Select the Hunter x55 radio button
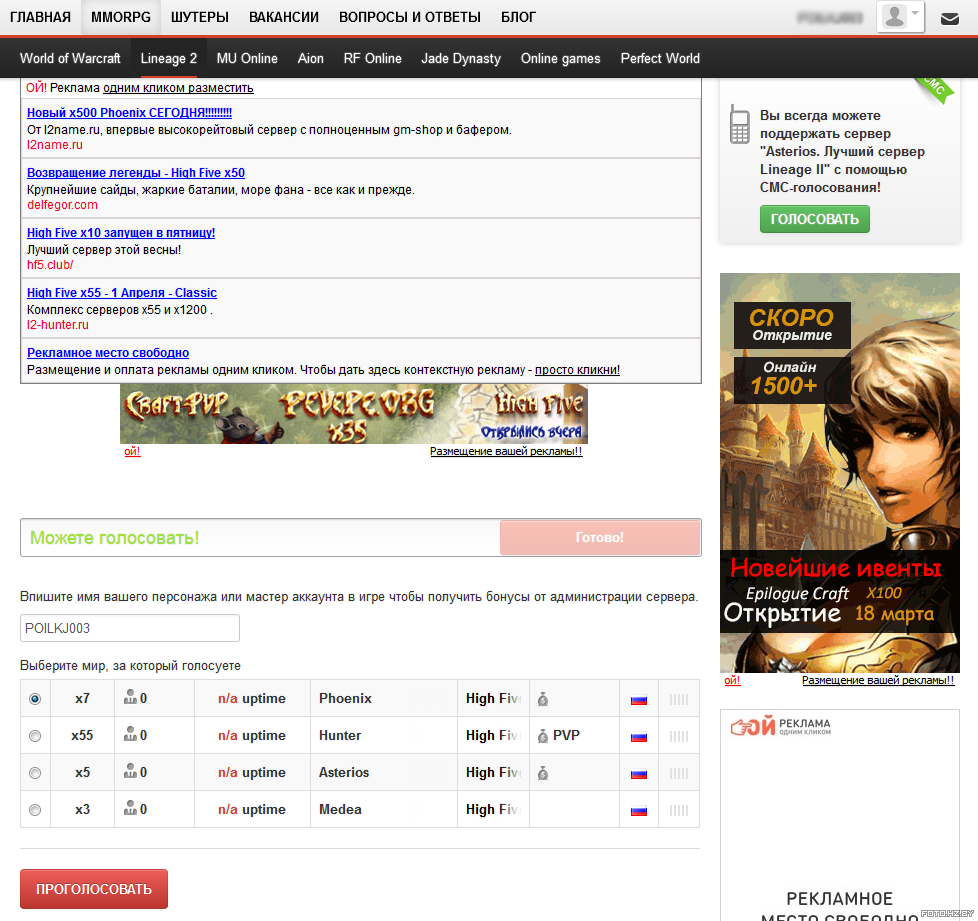This screenshot has width=978, height=921. tap(35, 736)
